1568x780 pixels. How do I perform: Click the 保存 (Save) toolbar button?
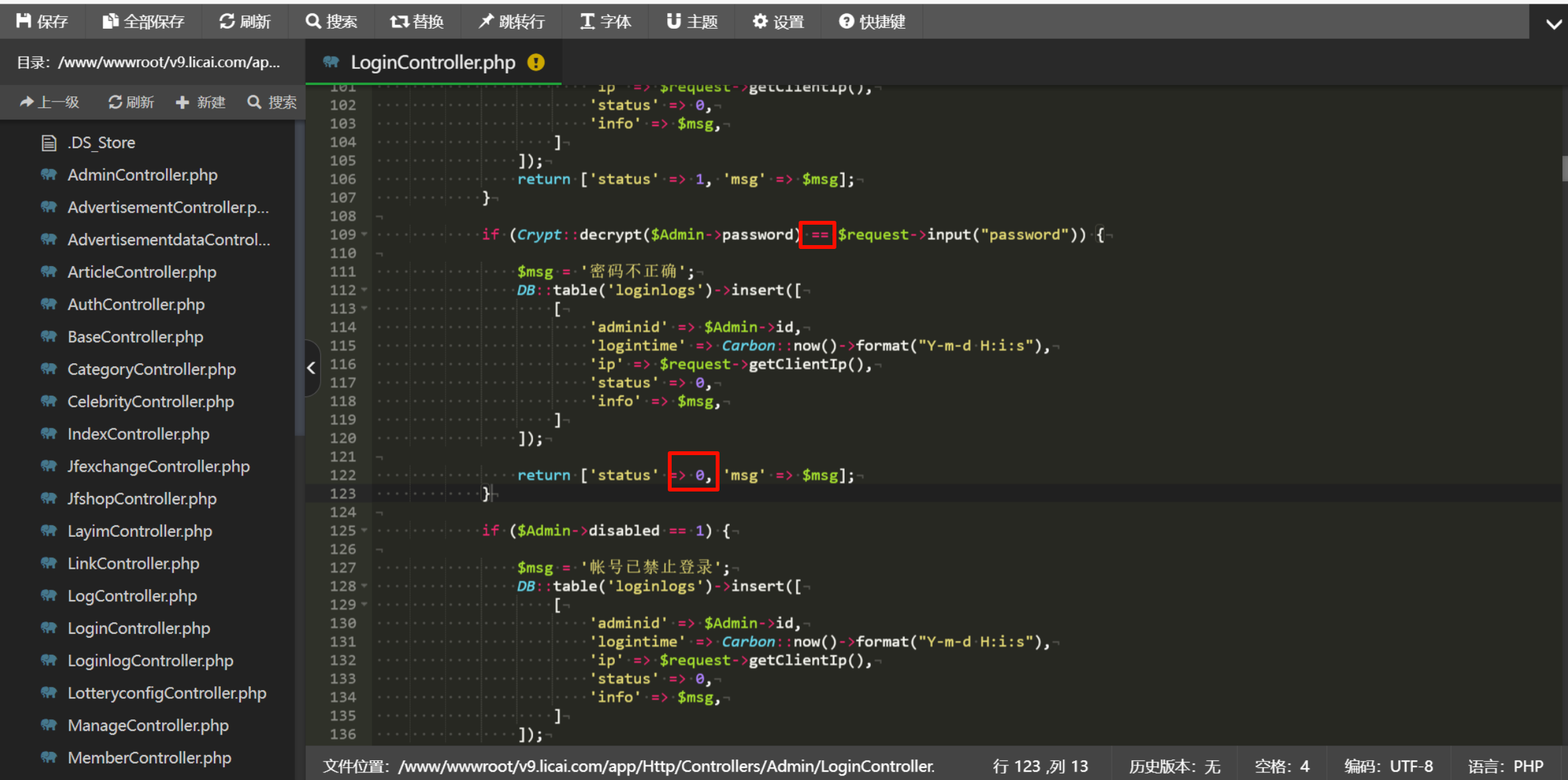coord(42,22)
